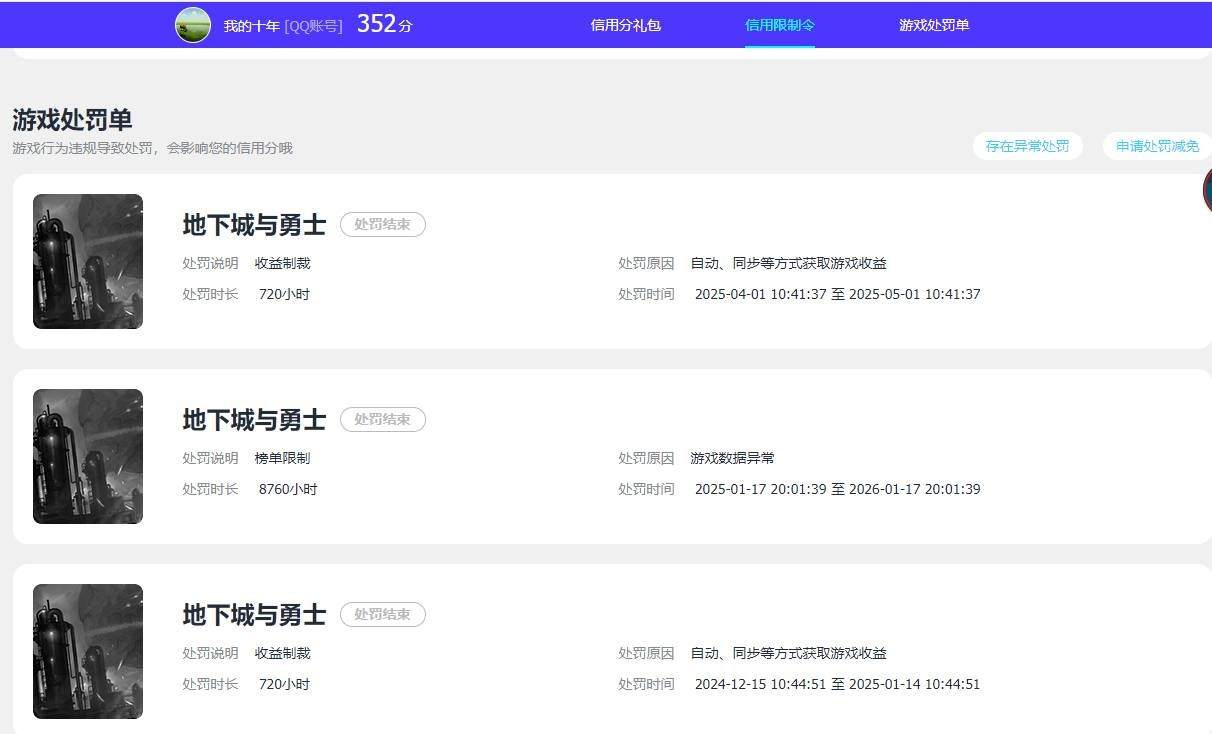The image size is (1212, 734).
Task: Click the 地下城与勇士 title of the 榜单限制 card
Action: 254,420
